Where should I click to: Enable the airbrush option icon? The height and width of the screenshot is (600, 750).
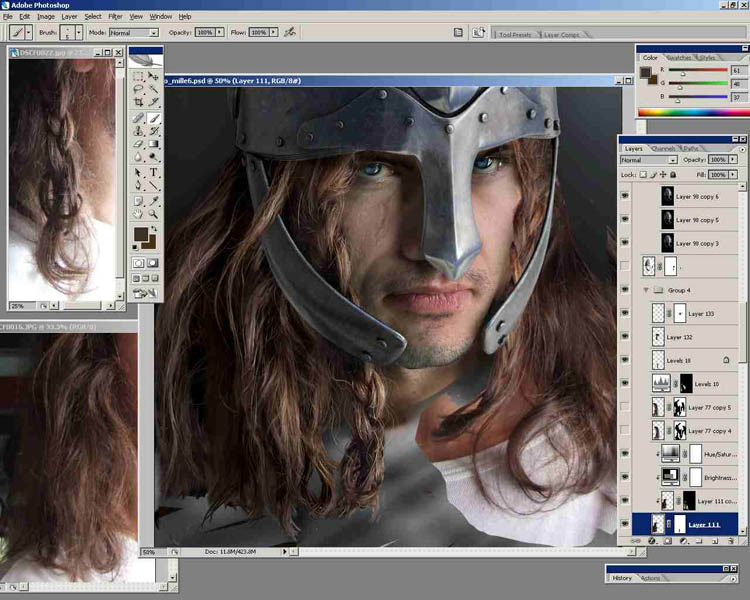pos(290,32)
